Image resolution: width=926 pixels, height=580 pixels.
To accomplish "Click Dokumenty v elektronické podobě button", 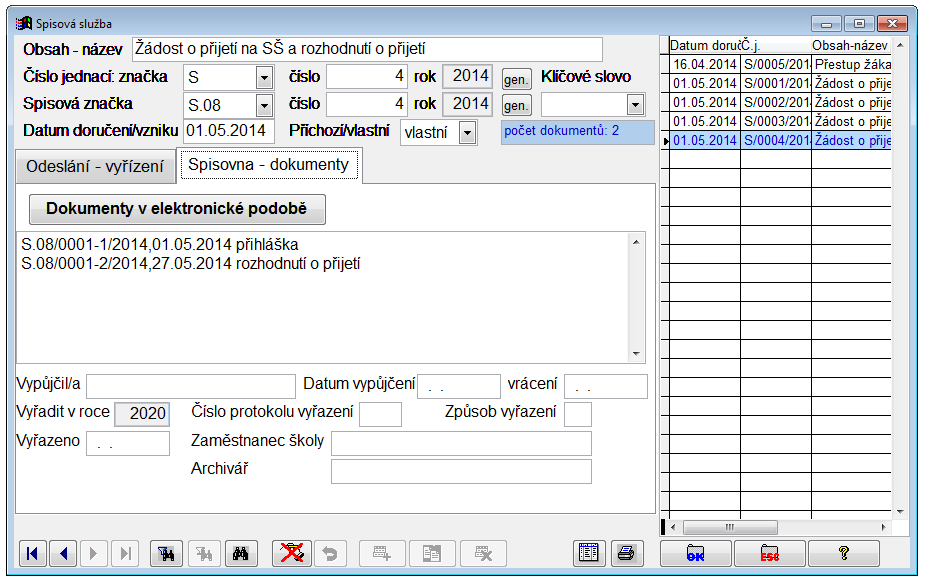I will (x=176, y=209).
